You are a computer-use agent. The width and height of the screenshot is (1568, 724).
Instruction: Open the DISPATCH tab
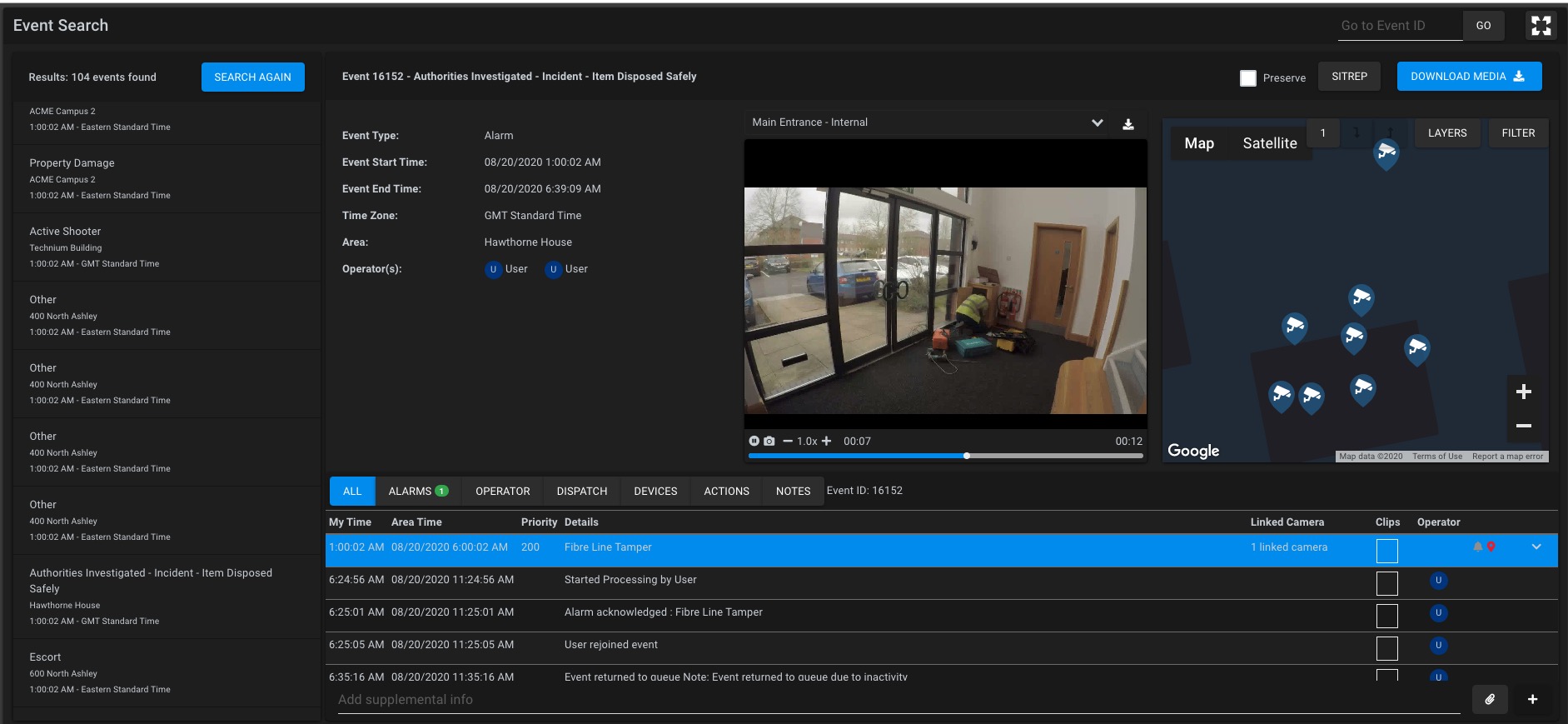tap(582, 492)
